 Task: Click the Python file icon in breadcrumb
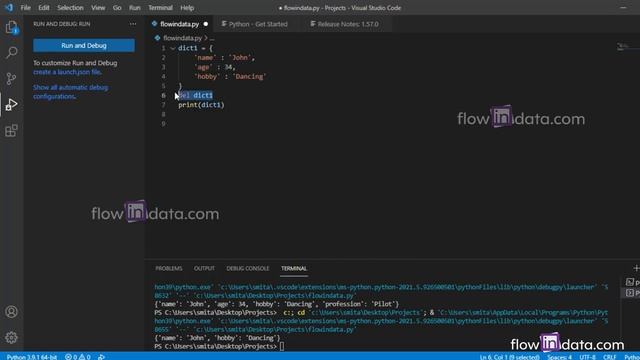coord(157,38)
